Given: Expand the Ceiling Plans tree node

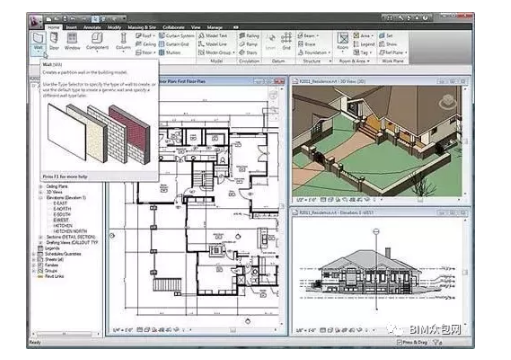Looking at the screenshot, I should (x=41, y=187).
